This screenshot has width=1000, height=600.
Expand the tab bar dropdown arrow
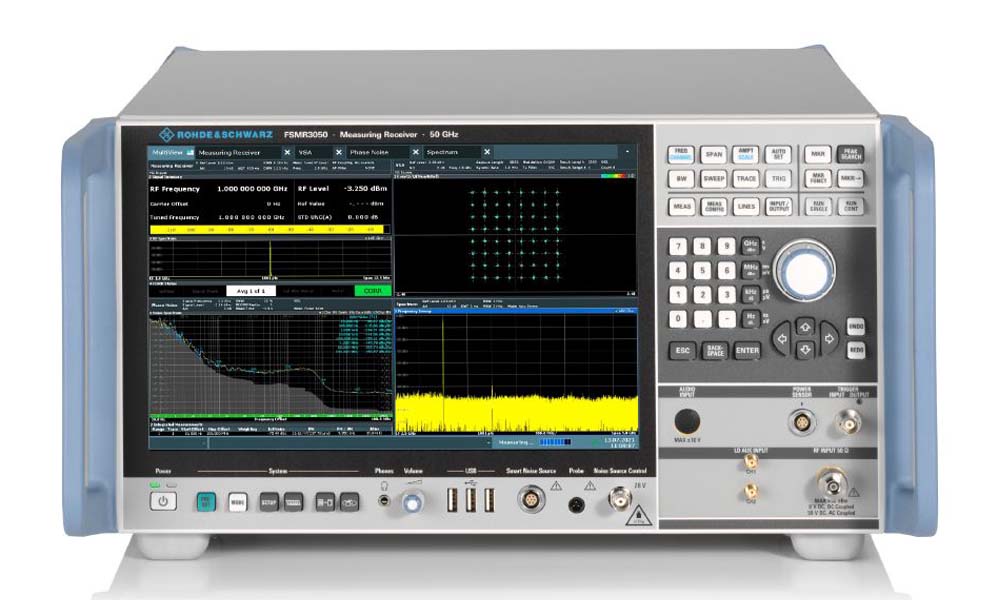628,152
